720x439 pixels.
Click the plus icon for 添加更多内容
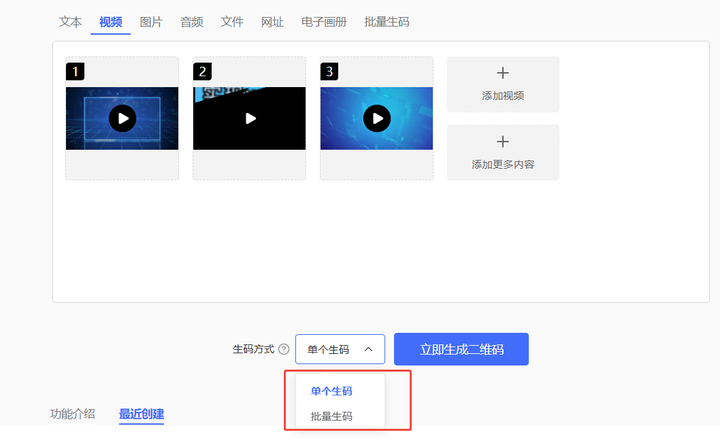click(x=503, y=142)
